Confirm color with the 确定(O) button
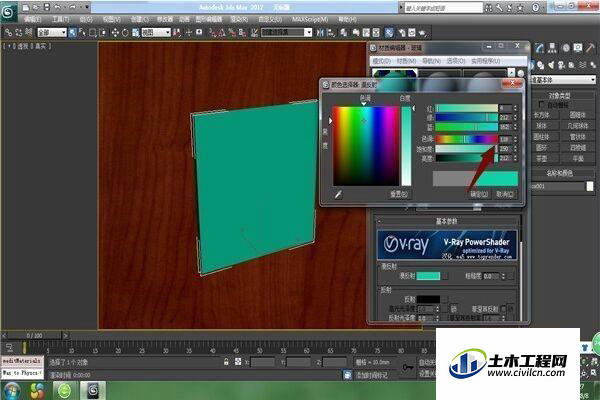This screenshot has height=400, width=600. click(479, 194)
